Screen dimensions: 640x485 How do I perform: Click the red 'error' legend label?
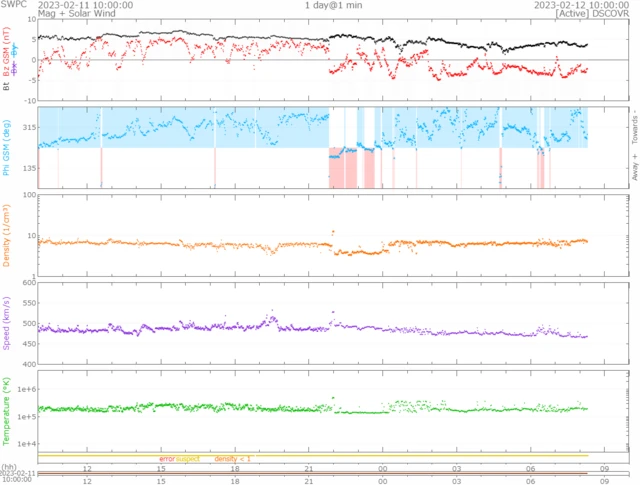tap(166, 458)
